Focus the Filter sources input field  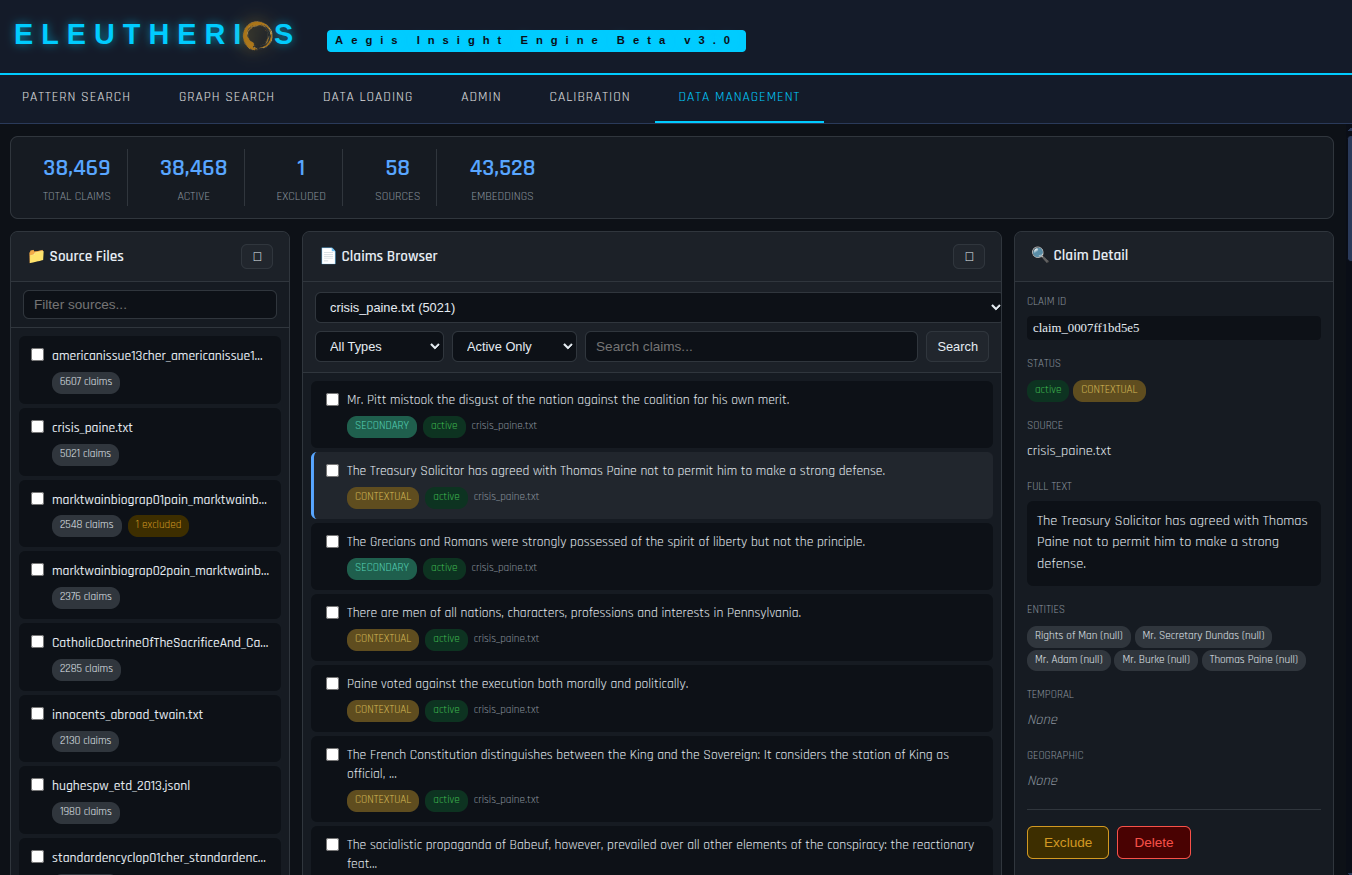coord(150,305)
